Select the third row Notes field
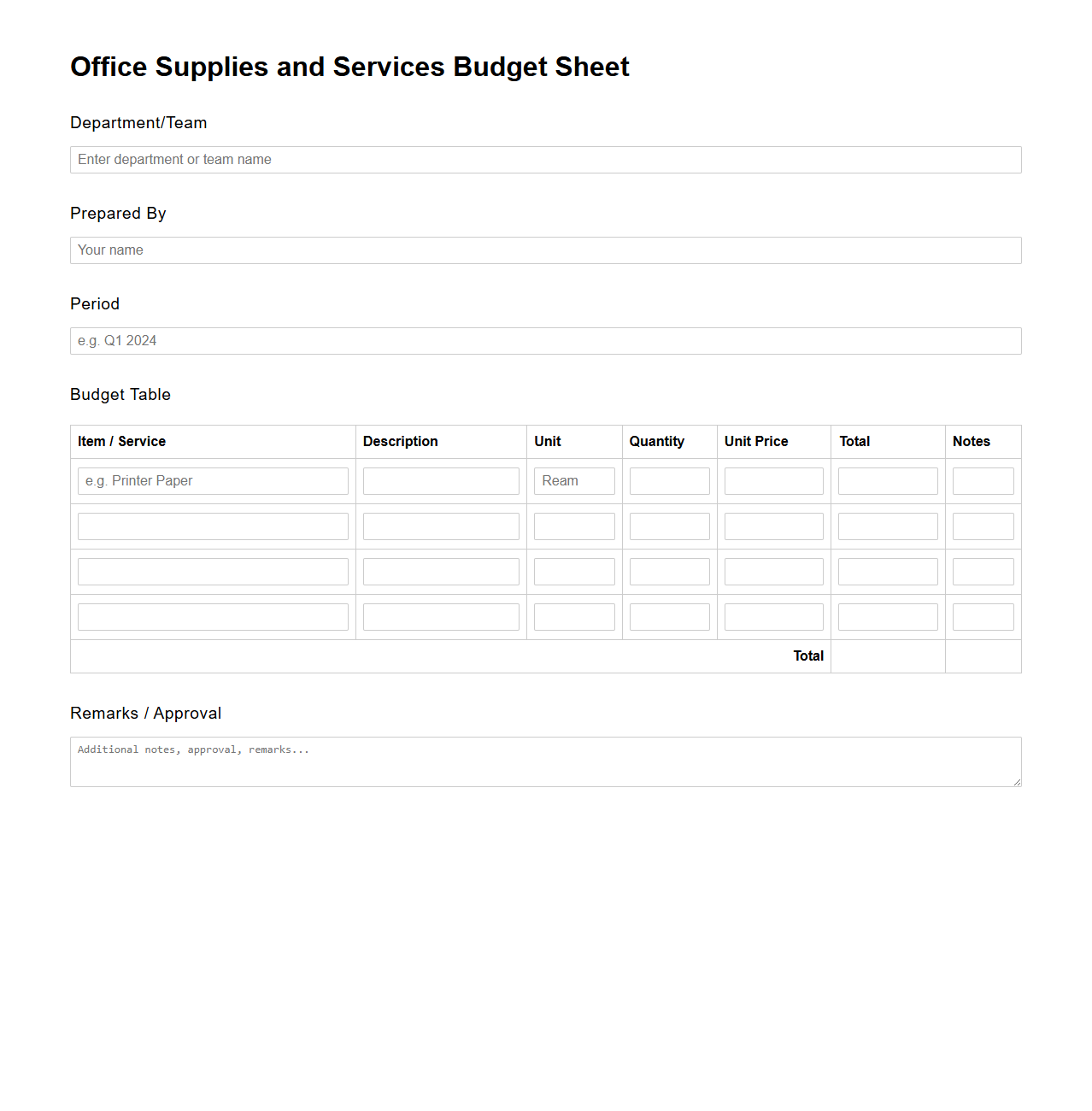This screenshot has width=1092, height=1111. point(983,571)
